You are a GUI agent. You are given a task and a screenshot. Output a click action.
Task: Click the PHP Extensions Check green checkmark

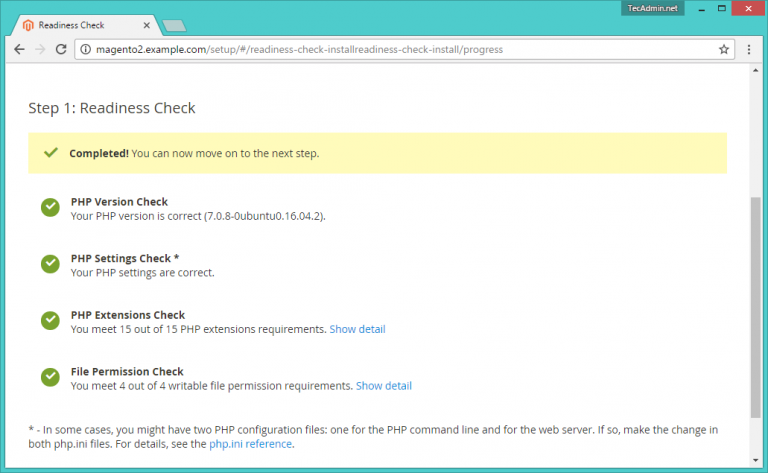[49, 321]
